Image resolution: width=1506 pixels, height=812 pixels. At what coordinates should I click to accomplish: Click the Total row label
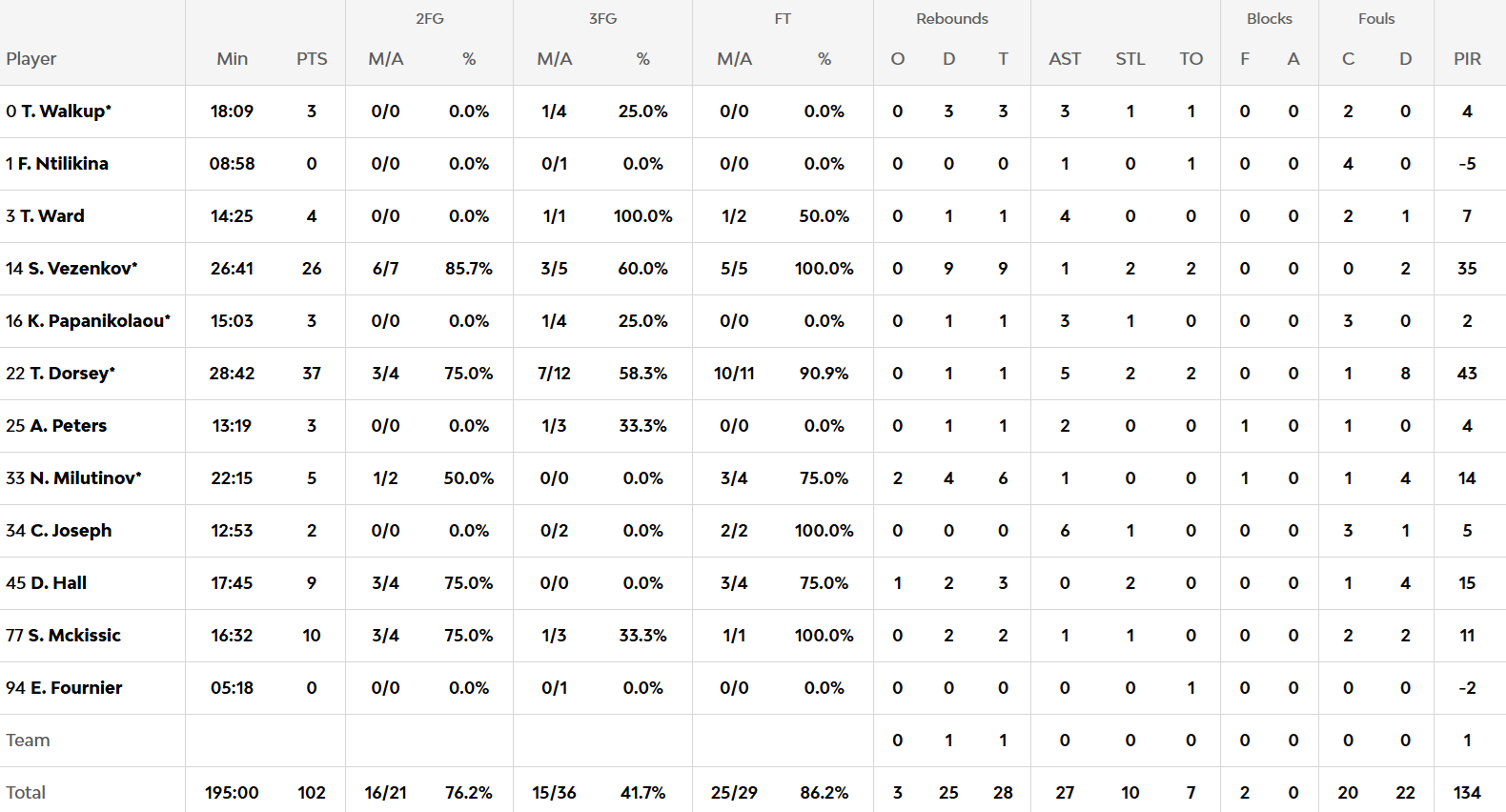point(26,793)
